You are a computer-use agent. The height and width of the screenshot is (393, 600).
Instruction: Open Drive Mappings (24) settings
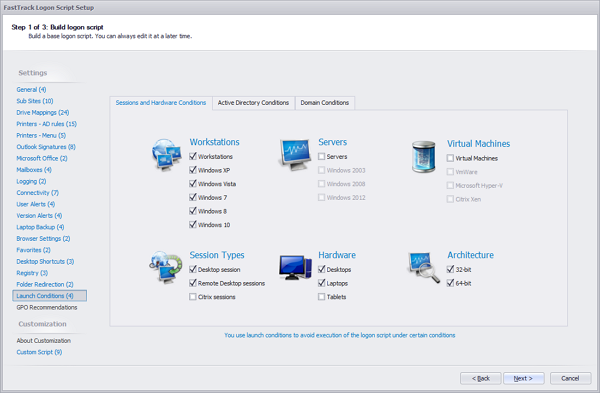[x=42, y=113]
